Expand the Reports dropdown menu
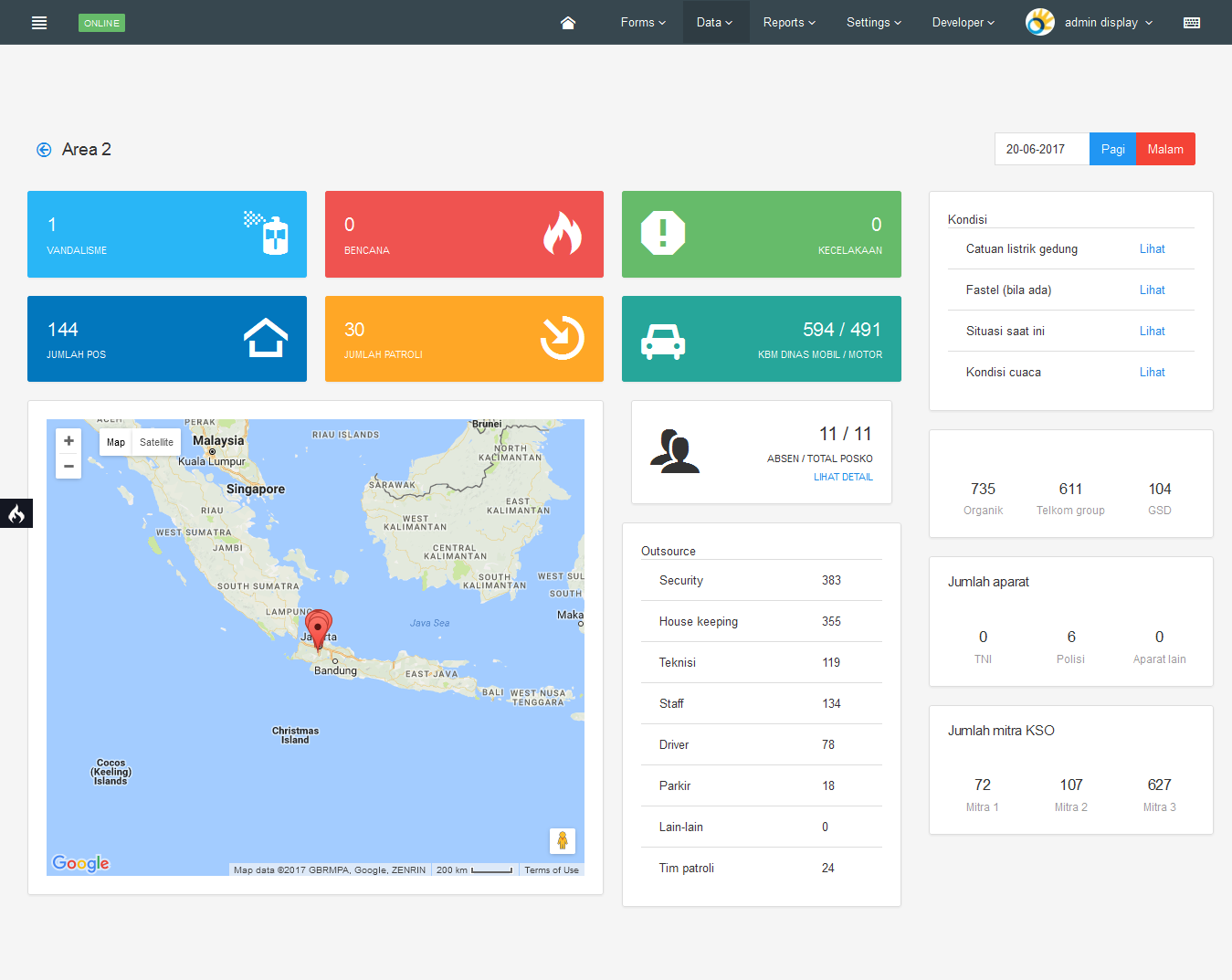This screenshot has height=980, width=1232. [x=789, y=23]
